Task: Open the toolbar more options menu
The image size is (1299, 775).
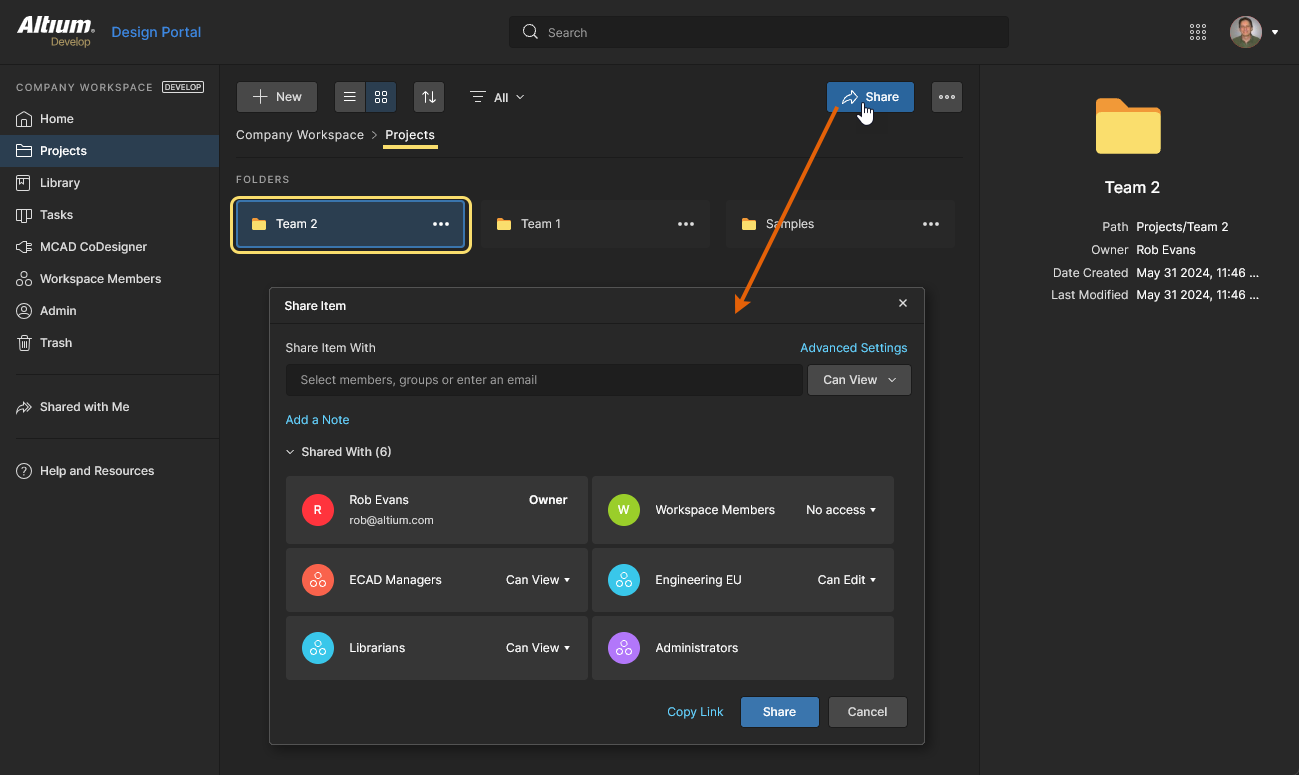Action: pos(947,97)
